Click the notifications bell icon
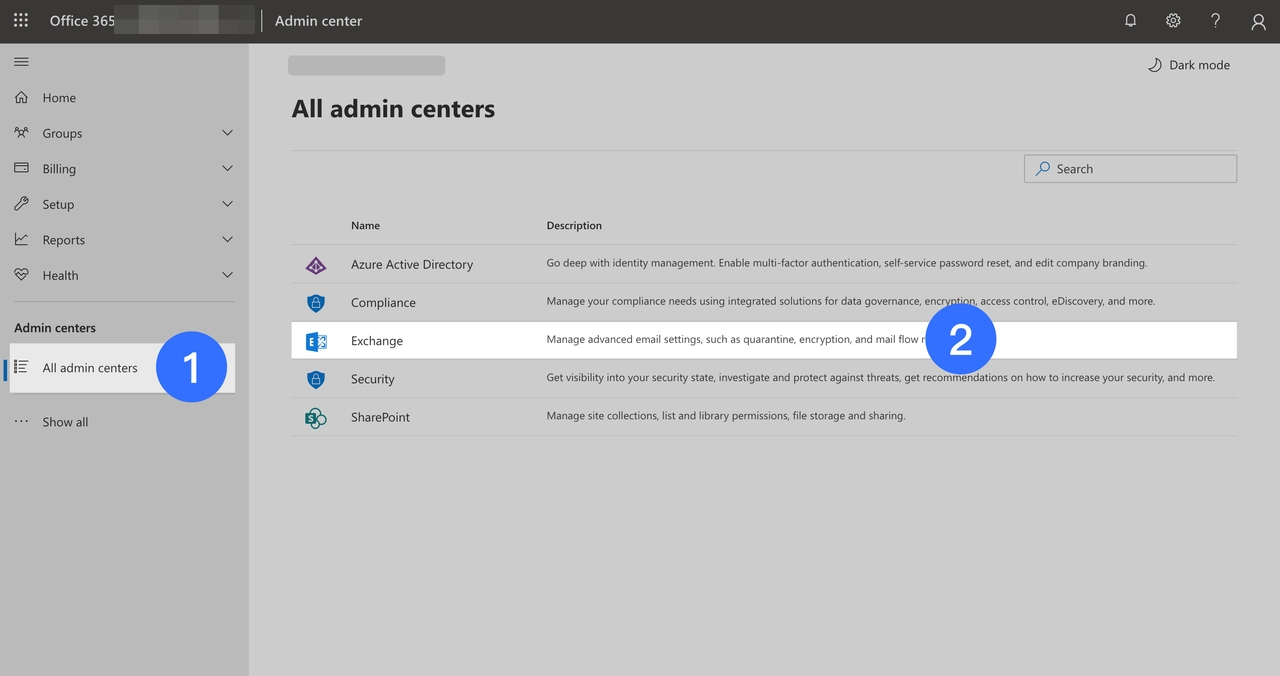The height and width of the screenshot is (676, 1280). [x=1131, y=20]
